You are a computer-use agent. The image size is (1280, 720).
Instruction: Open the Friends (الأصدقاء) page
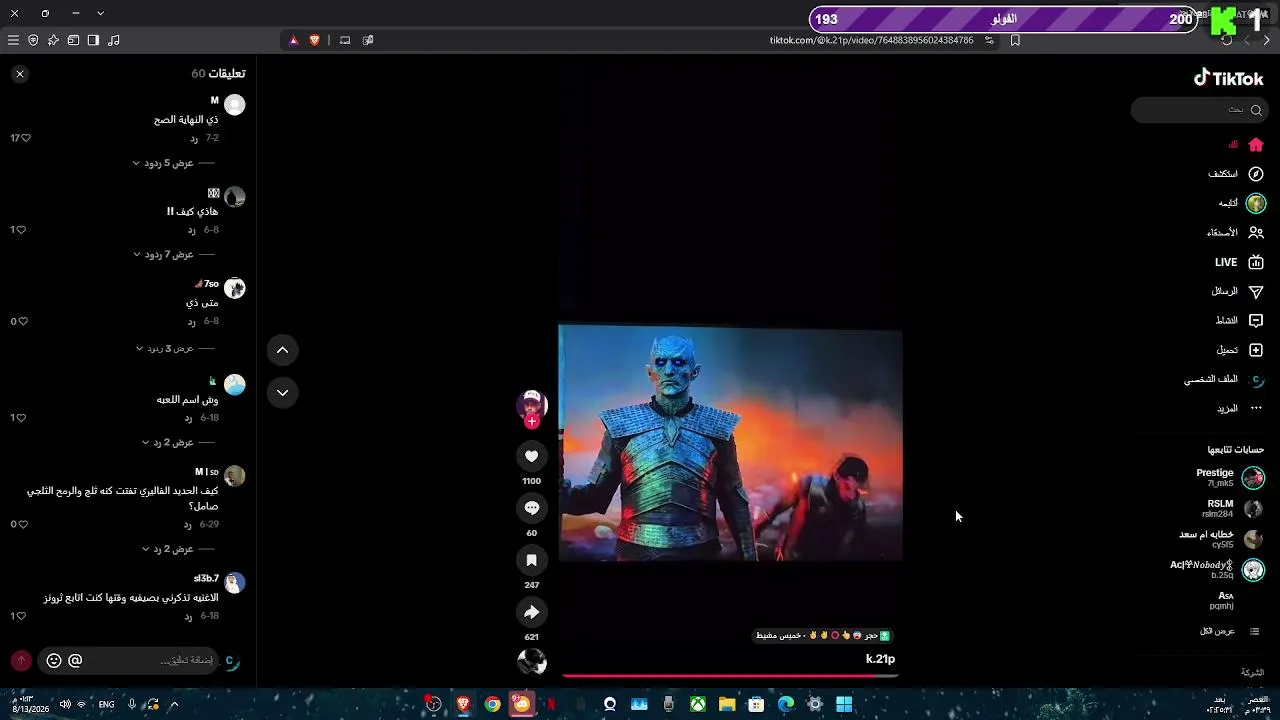coord(1236,233)
